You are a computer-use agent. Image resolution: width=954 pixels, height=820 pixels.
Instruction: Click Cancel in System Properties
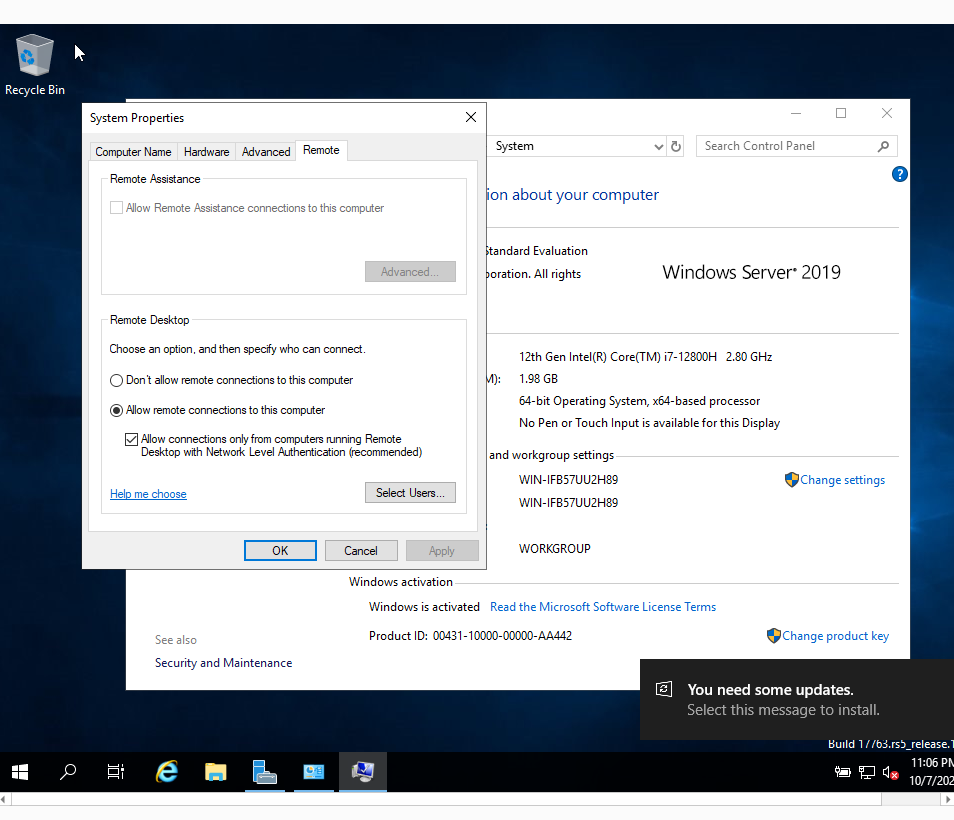pos(361,551)
